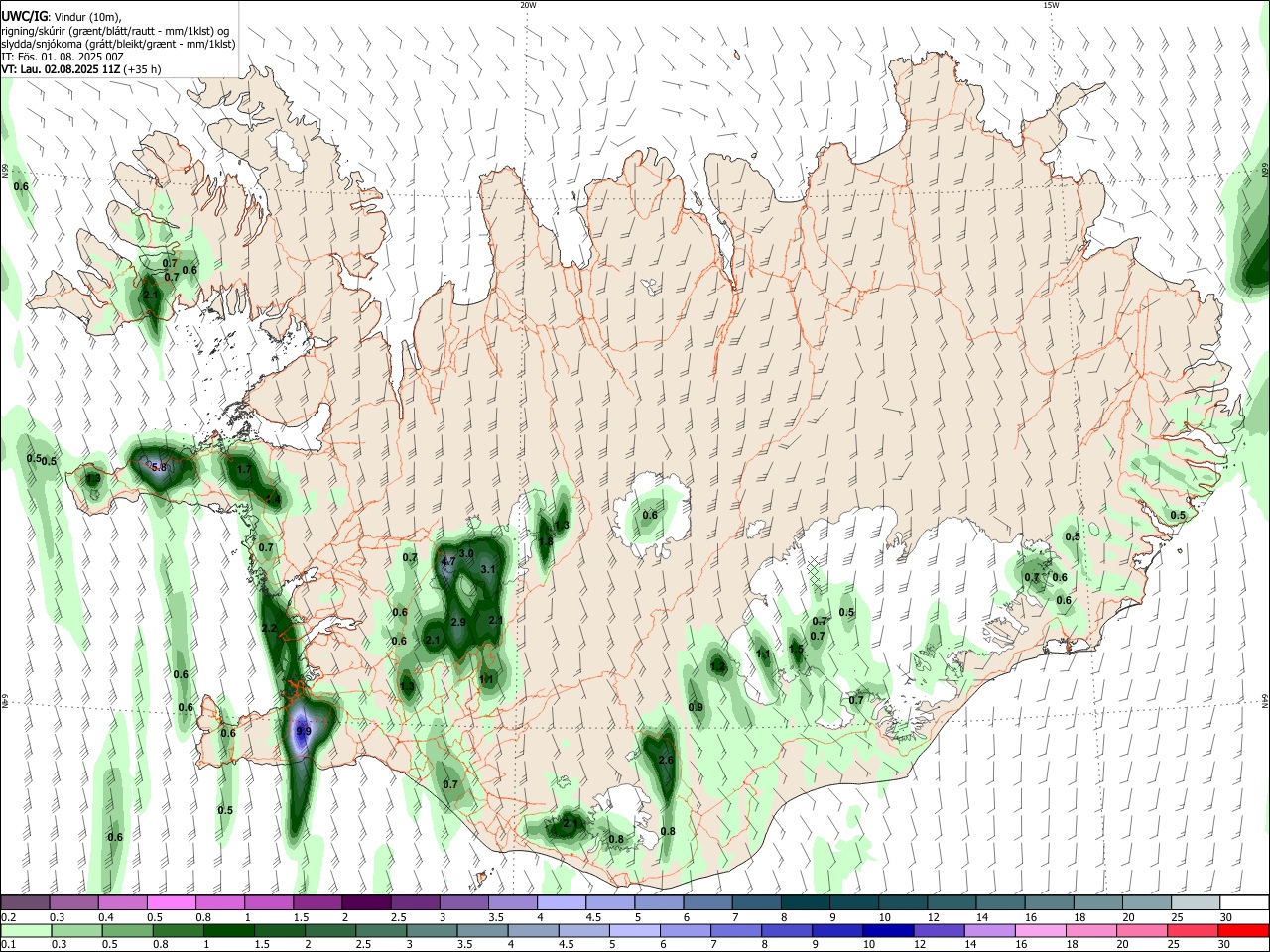Click the 20W longitude label
The height and width of the screenshot is (952, 1270).
click(x=528, y=5)
